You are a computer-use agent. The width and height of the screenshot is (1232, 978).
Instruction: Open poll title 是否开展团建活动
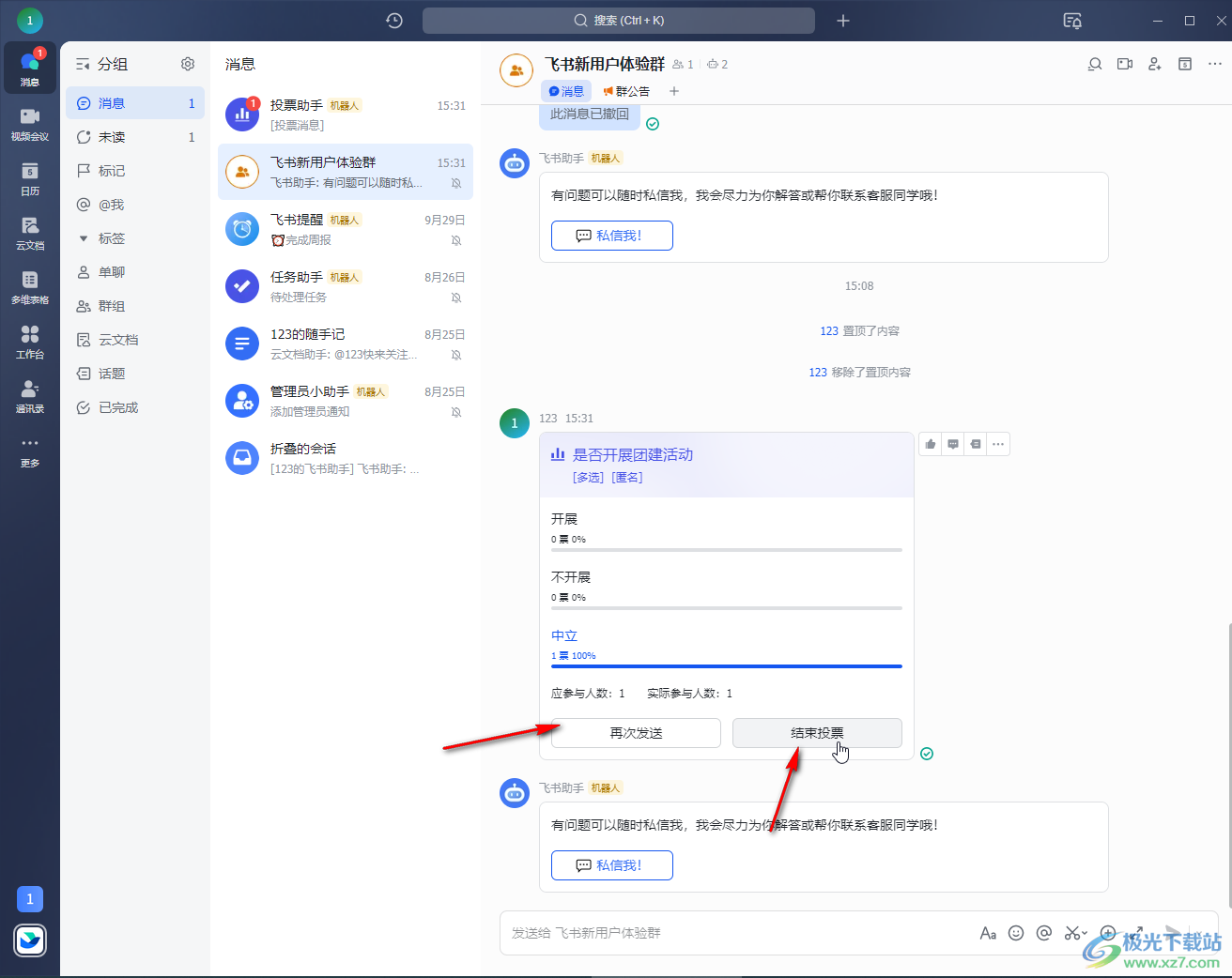click(x=633, y=455)
